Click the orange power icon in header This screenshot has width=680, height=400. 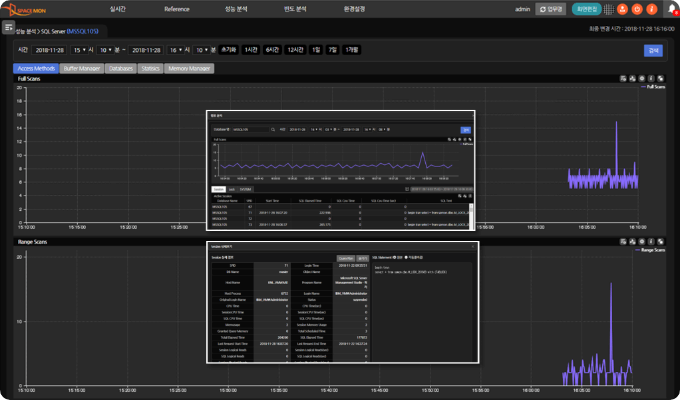pyautogui.click(x=637, y=9)
